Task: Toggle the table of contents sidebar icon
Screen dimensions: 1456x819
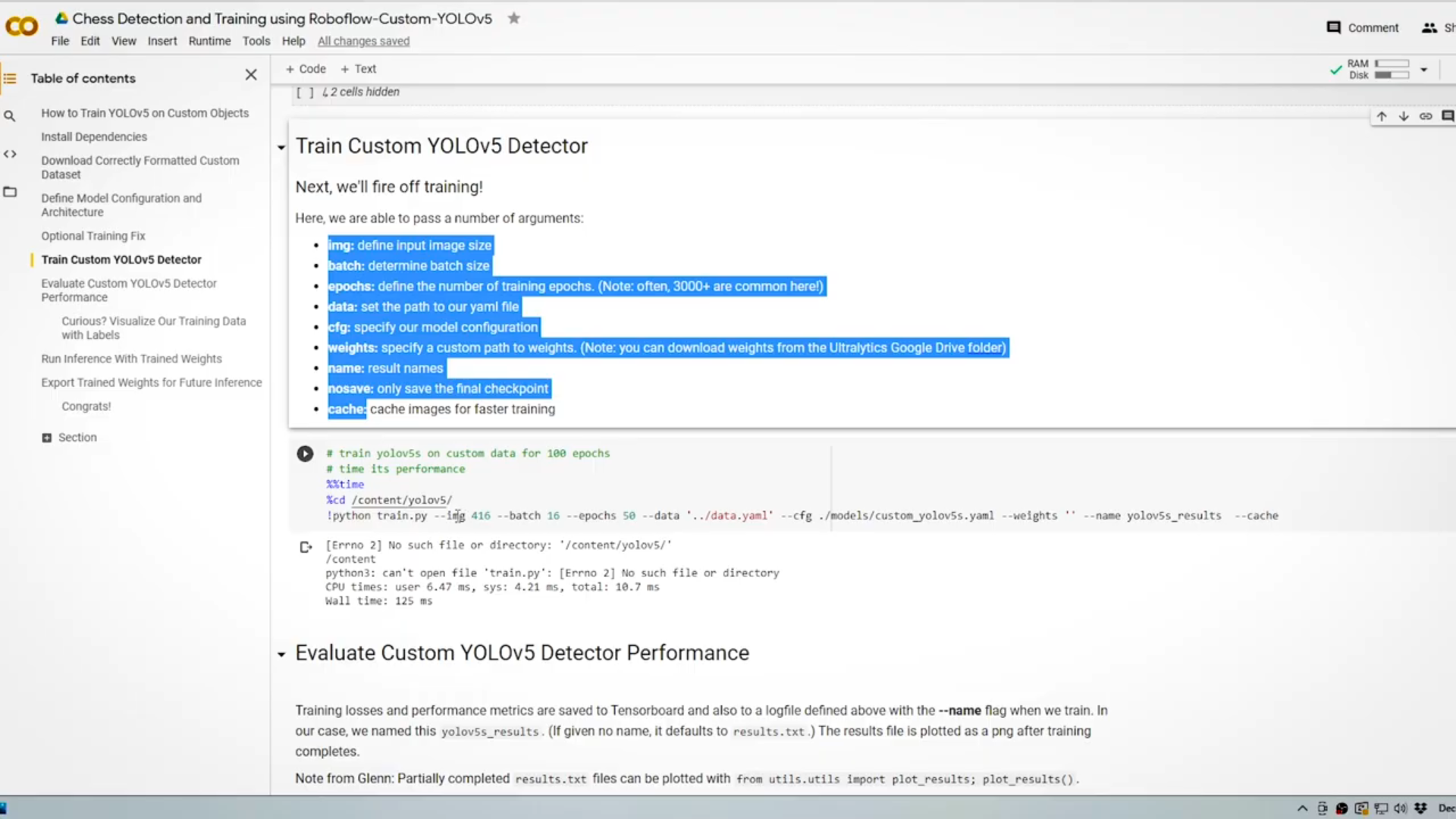Action: pos(10,78)
